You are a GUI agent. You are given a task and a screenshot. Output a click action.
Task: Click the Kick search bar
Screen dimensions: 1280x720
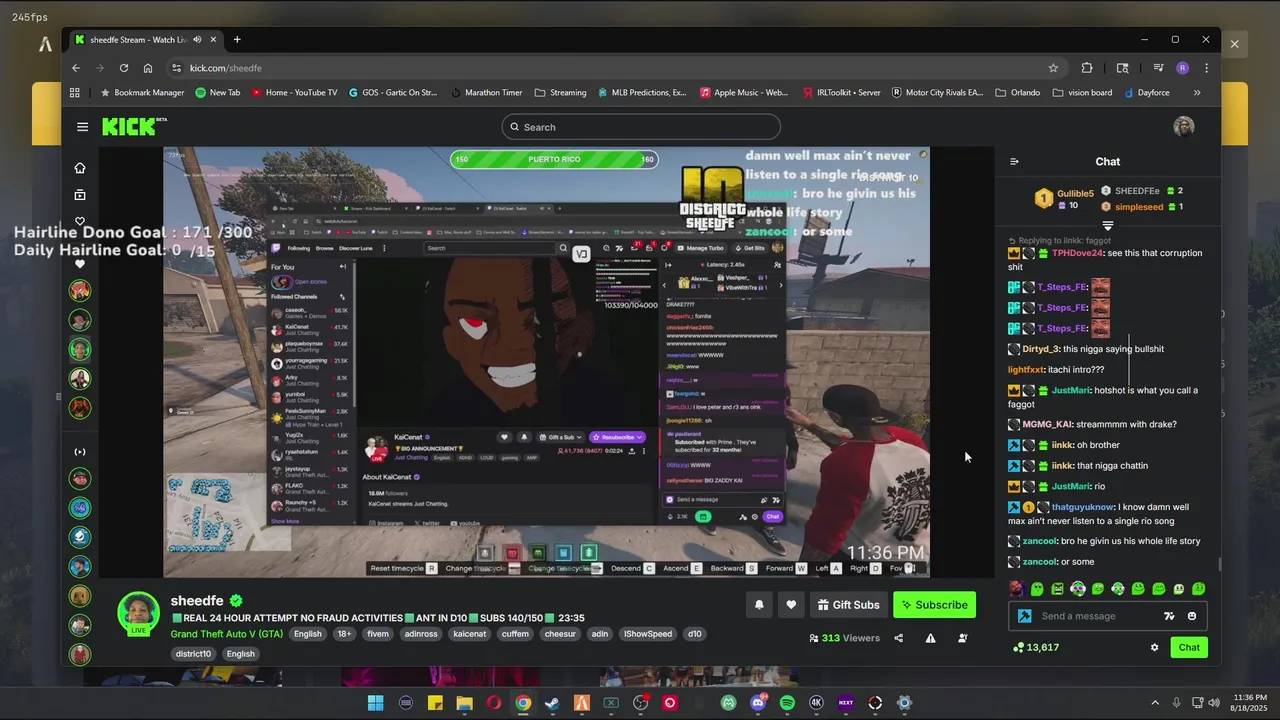click(x=641, y=127)
